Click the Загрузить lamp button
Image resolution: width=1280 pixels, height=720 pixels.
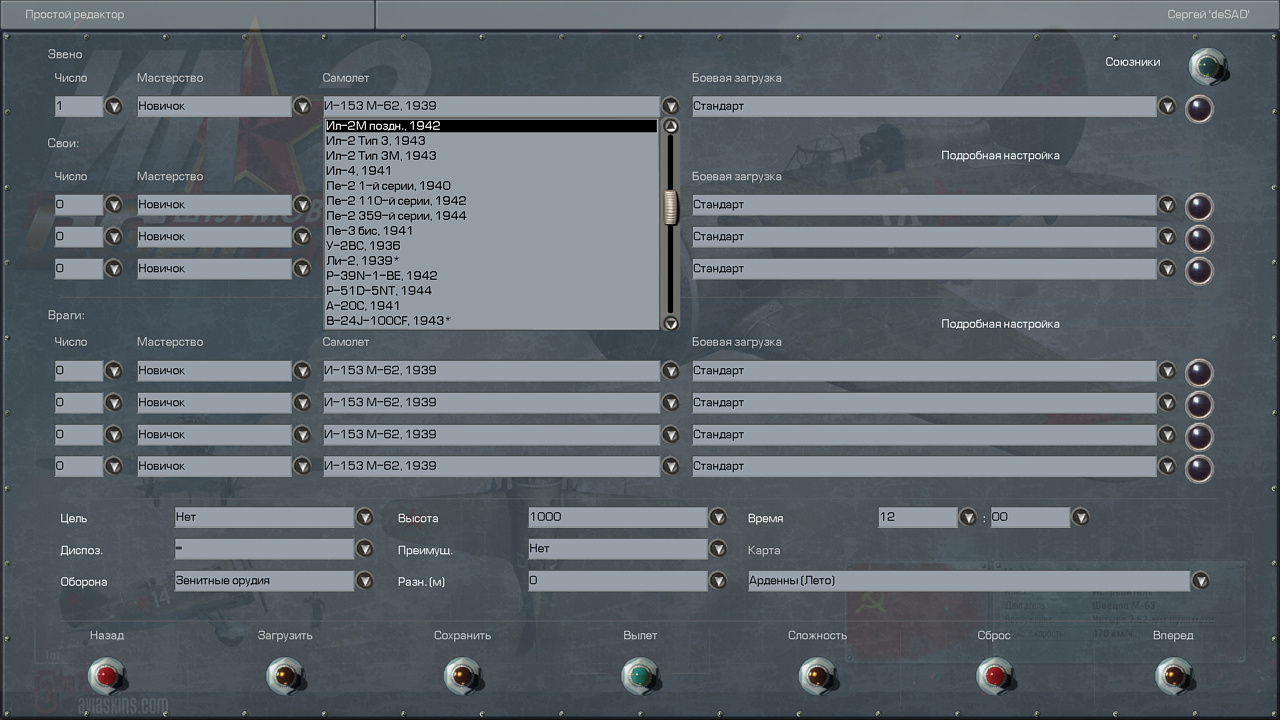point(284,676)
